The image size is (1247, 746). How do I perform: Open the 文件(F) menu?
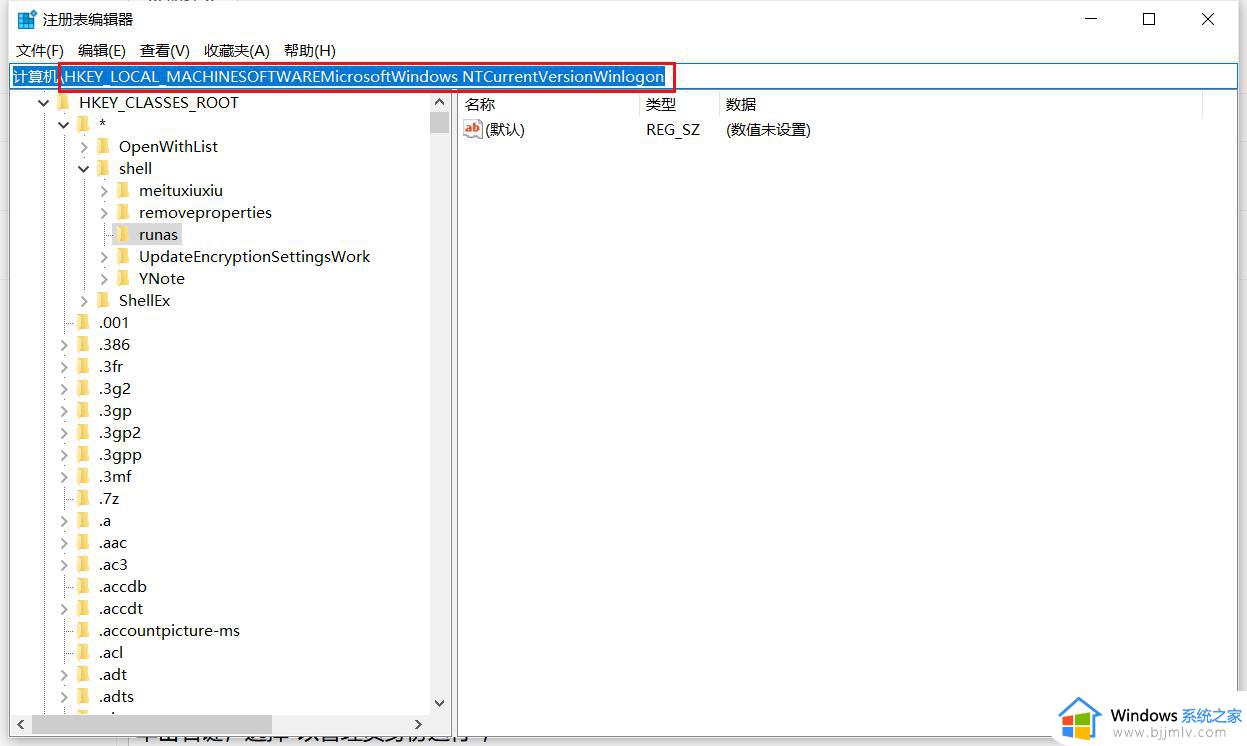click(x=40, y=50)
